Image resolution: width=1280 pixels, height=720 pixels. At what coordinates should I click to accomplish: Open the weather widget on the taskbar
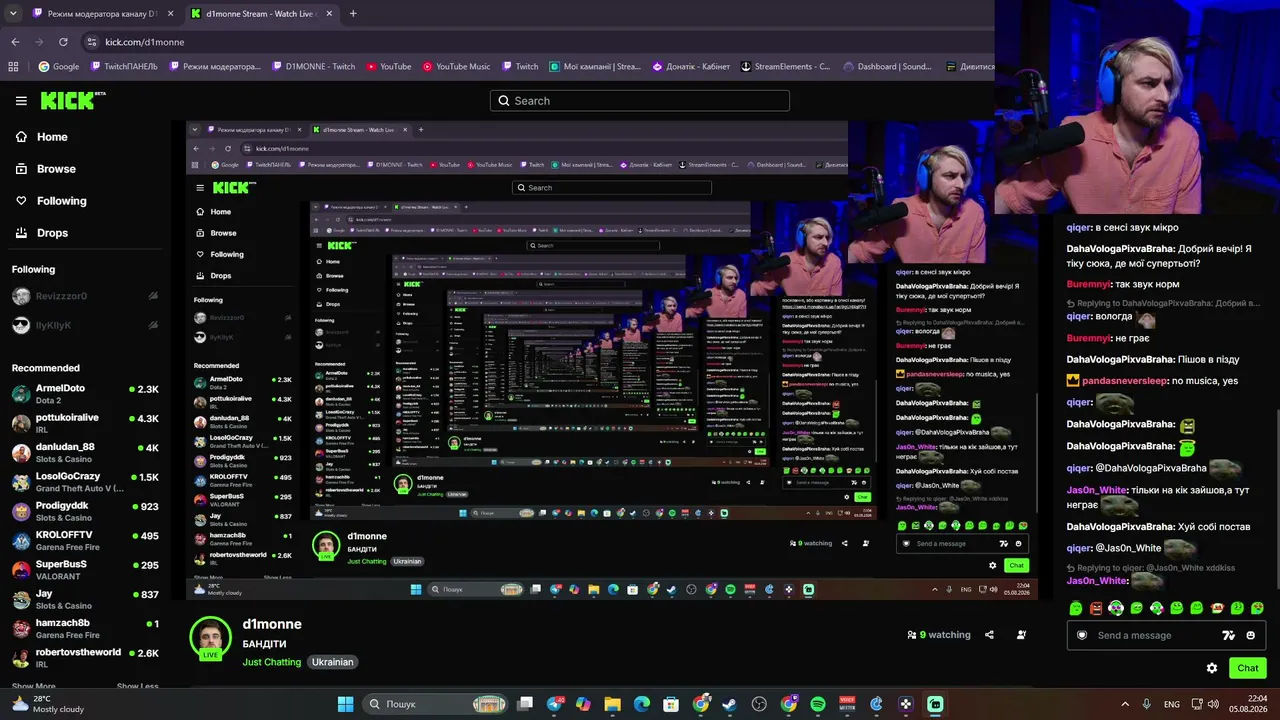50,704
